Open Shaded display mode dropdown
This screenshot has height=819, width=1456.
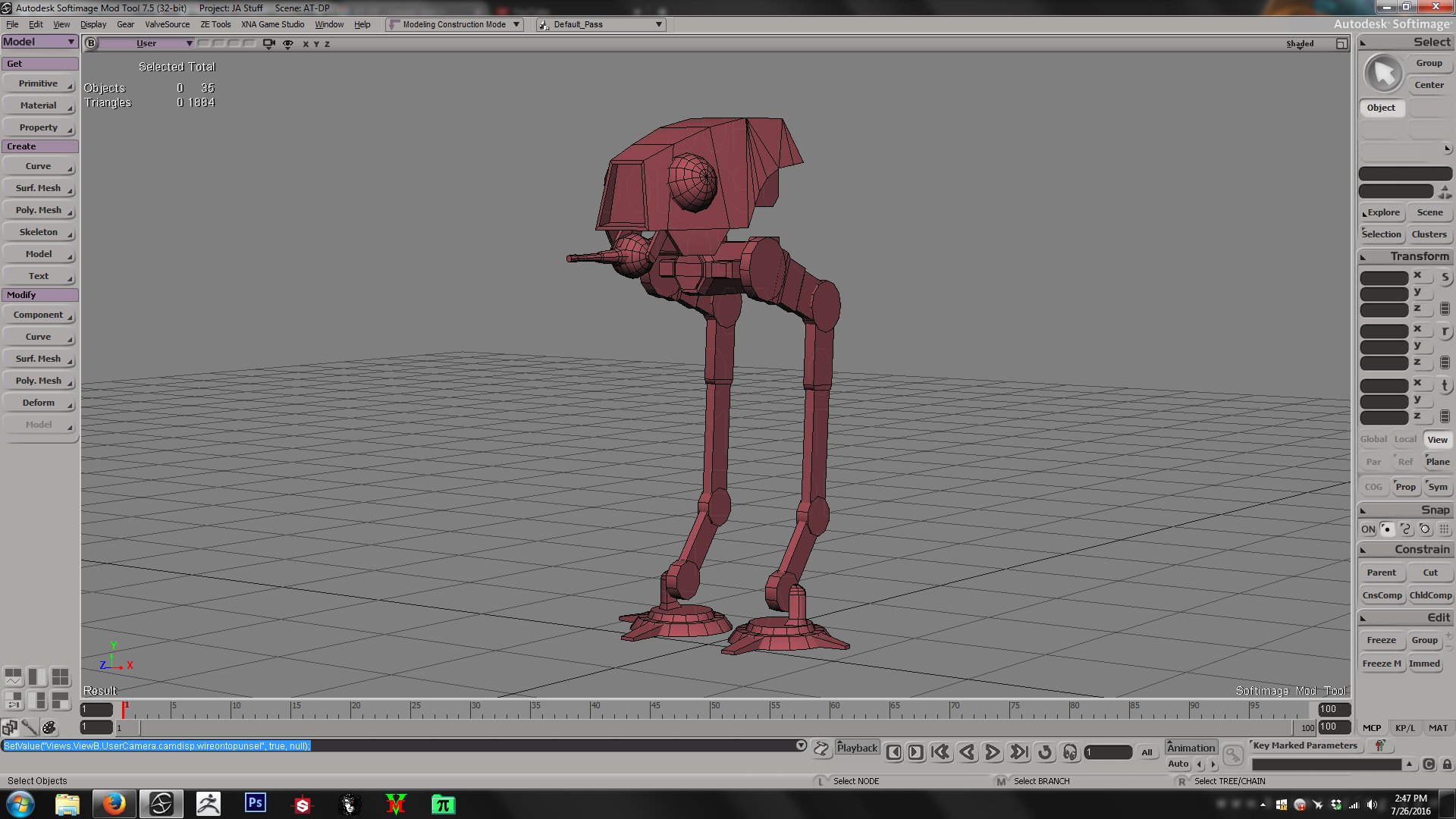click(1300, 44)
